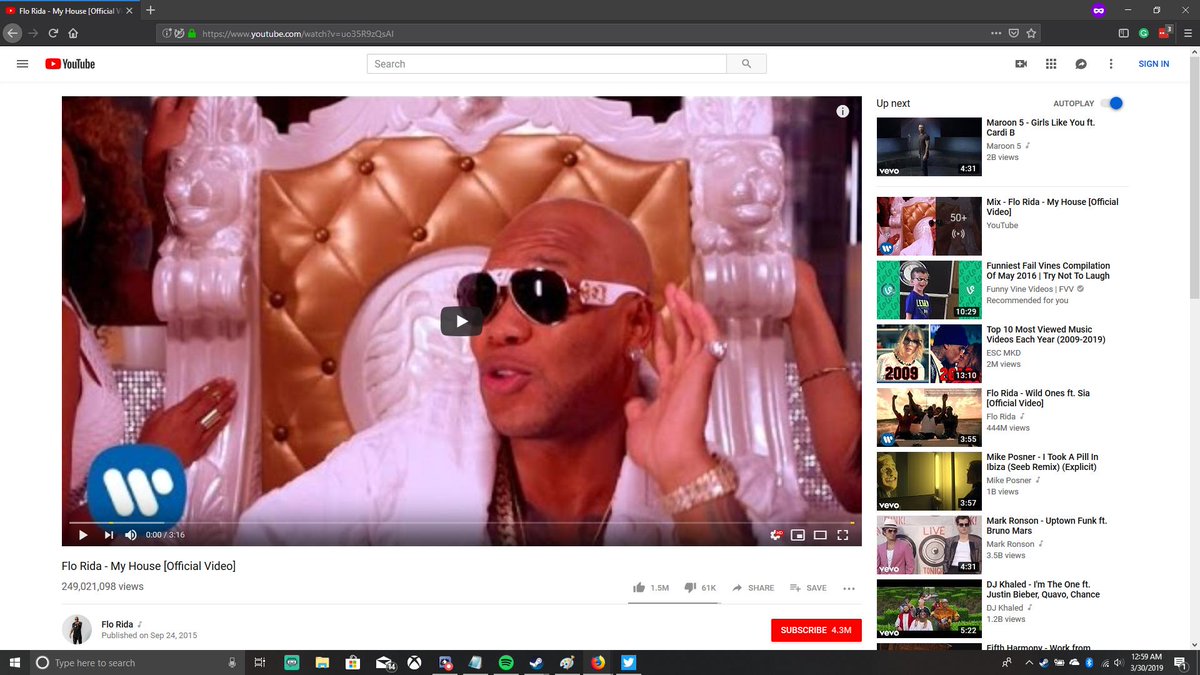Enter full screen mode
This screenshot has height=675, width=1200.
843,535
